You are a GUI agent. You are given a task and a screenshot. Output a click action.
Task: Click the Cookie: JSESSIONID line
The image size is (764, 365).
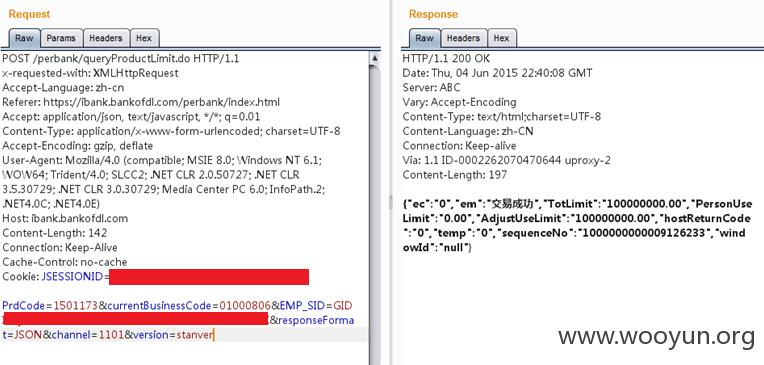[155, 277]
